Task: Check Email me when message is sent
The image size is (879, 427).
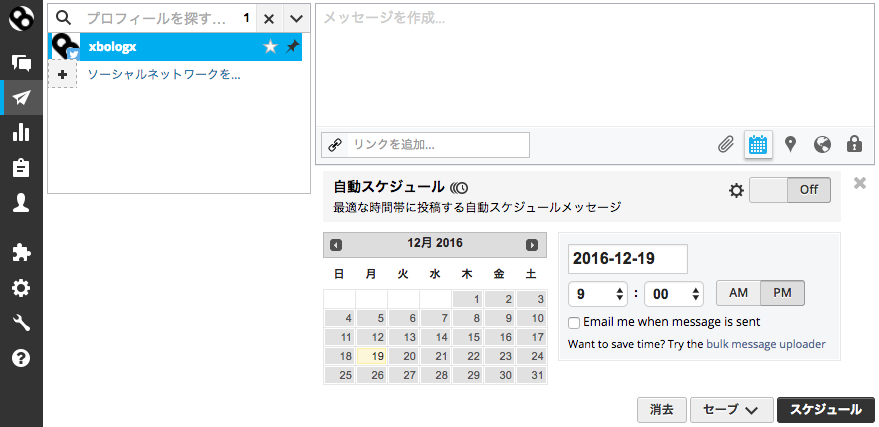Action: coord(574,323)
